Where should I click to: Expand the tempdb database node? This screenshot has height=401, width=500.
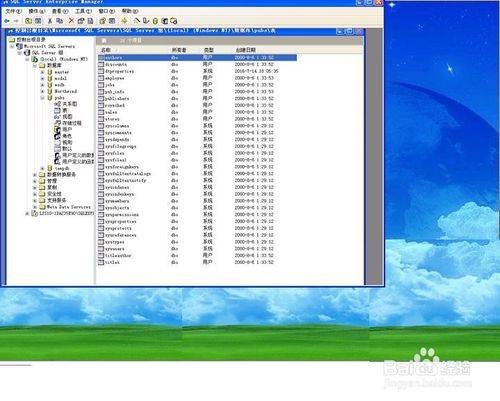[42, 168]
